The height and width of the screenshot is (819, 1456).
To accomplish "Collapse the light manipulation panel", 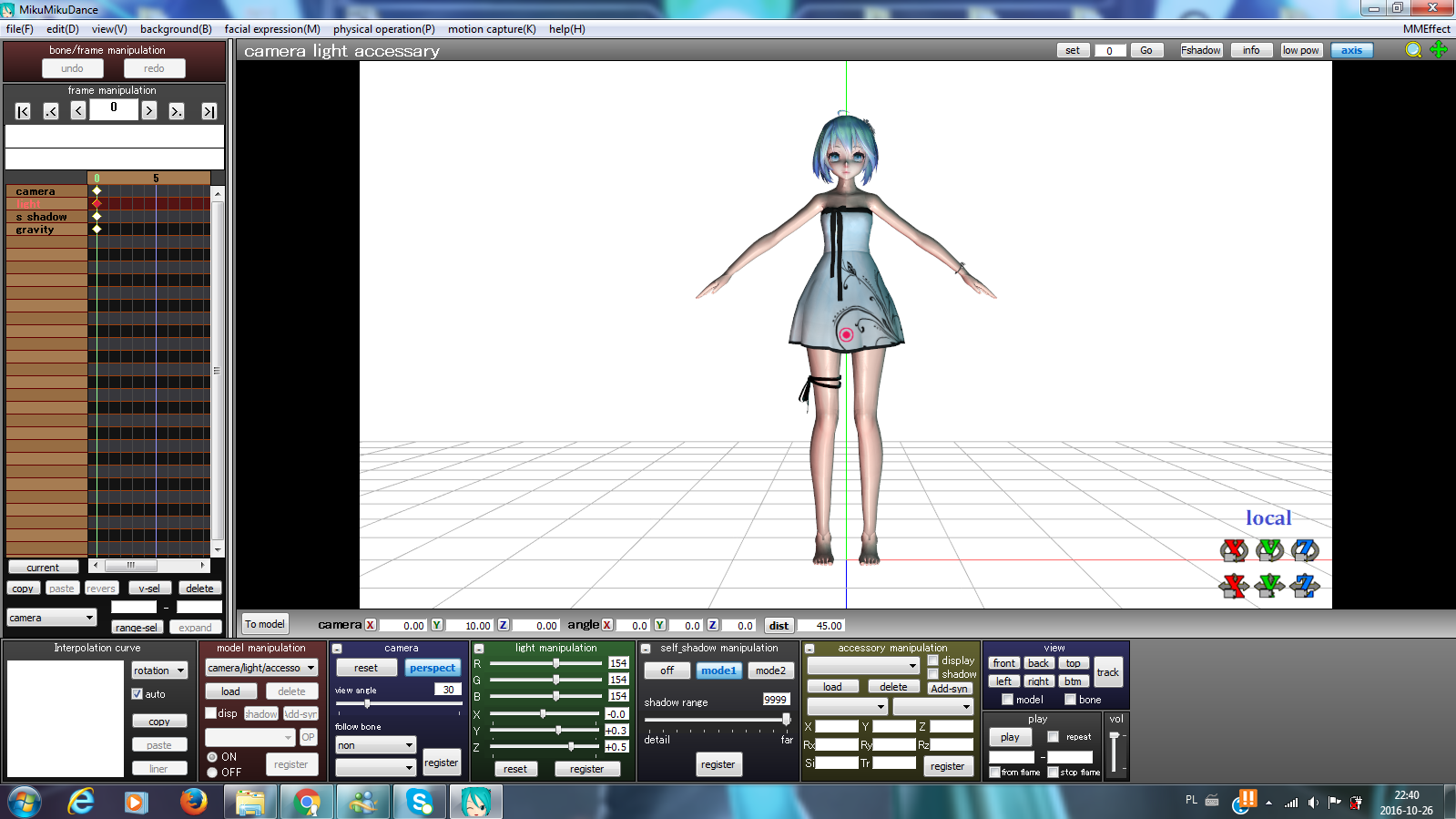I will pyautogui.click(x=479, y=649).
